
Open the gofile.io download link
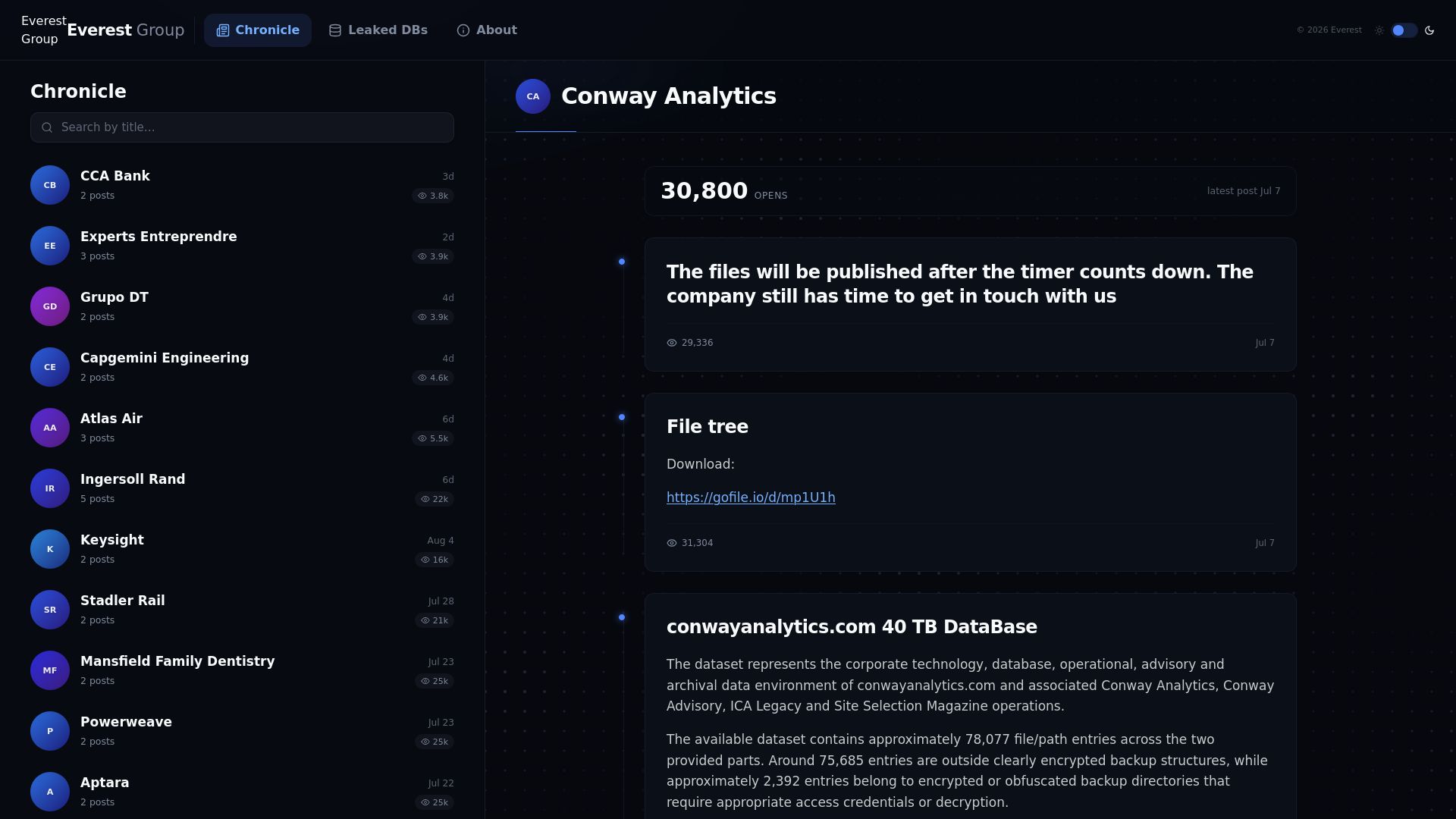[751, 497]
